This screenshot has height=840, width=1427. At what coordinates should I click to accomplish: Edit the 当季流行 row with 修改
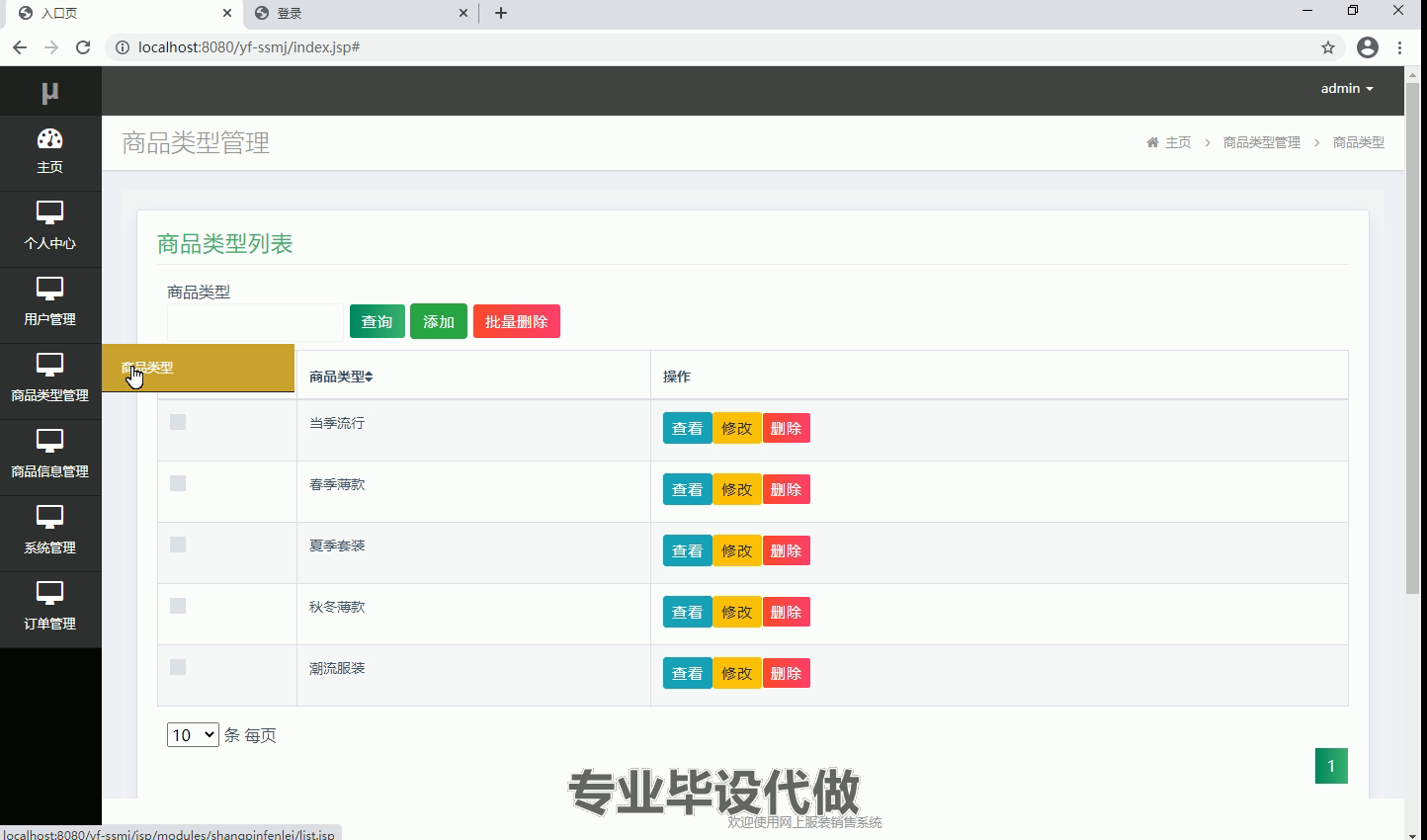tap(737, 428)
